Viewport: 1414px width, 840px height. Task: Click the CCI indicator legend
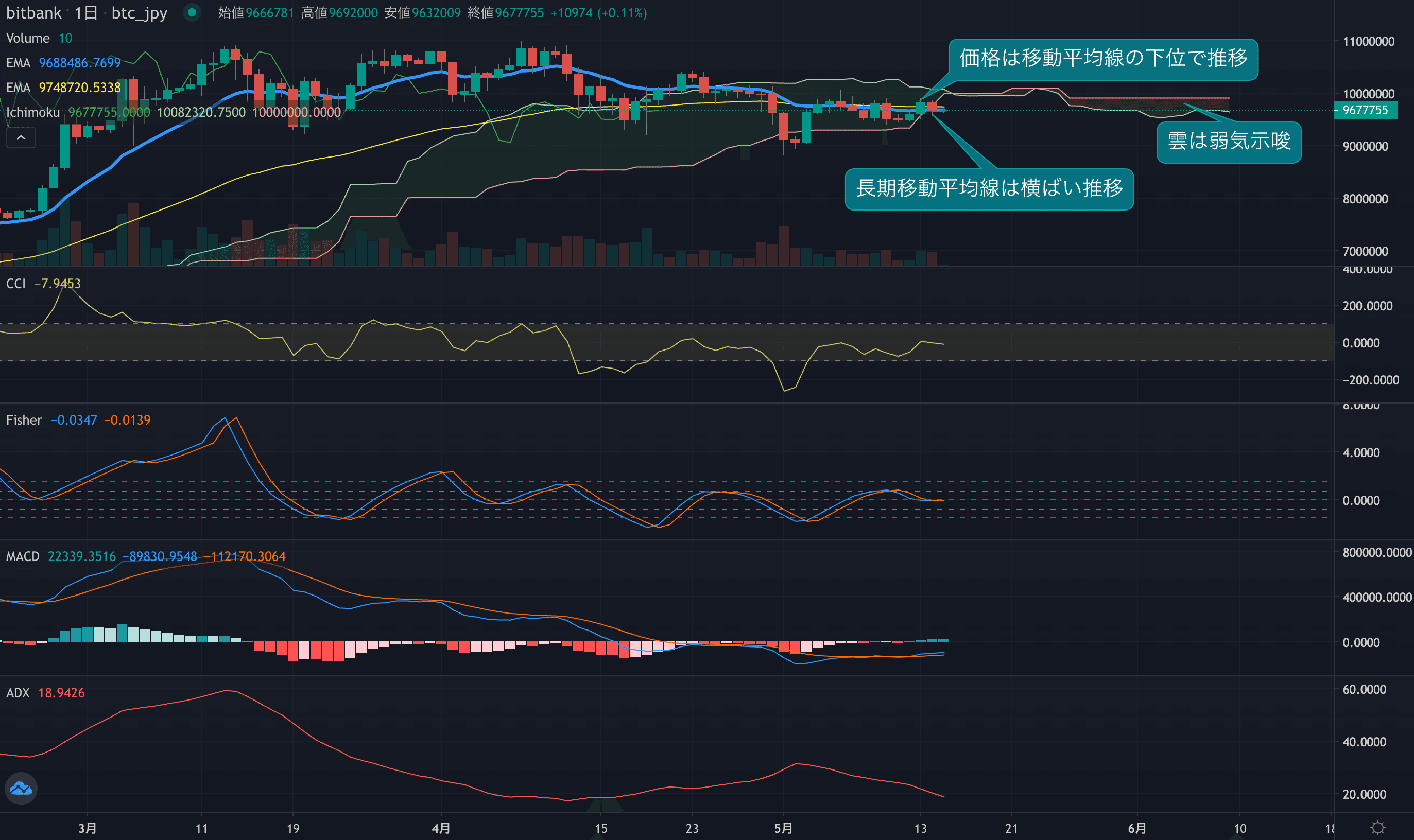coord(16,284)
